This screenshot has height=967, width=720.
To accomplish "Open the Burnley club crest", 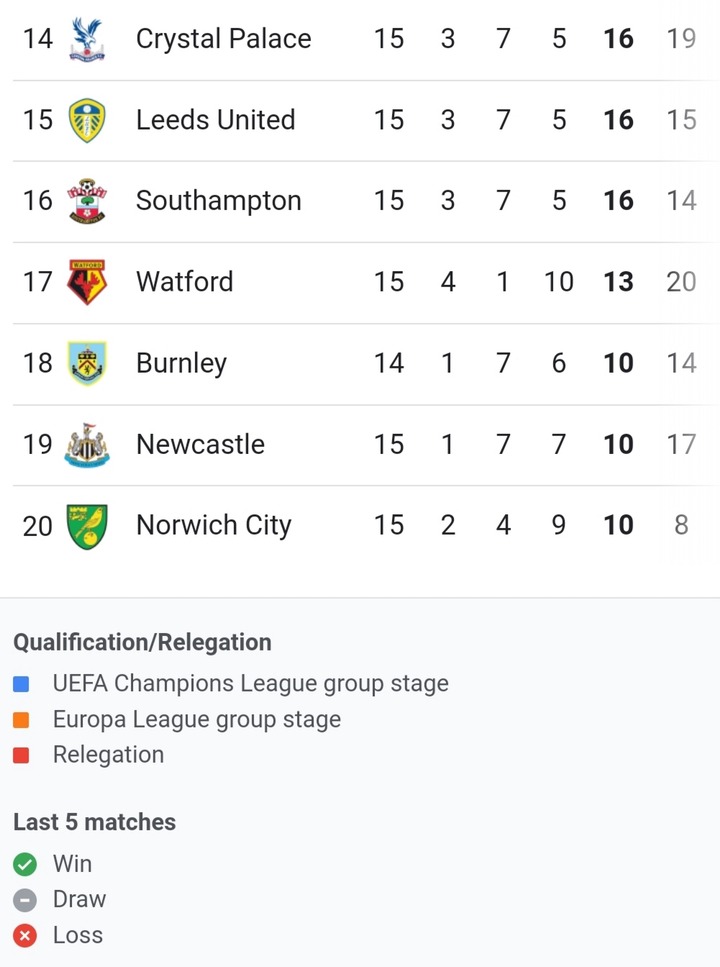I will pos(87,363).
